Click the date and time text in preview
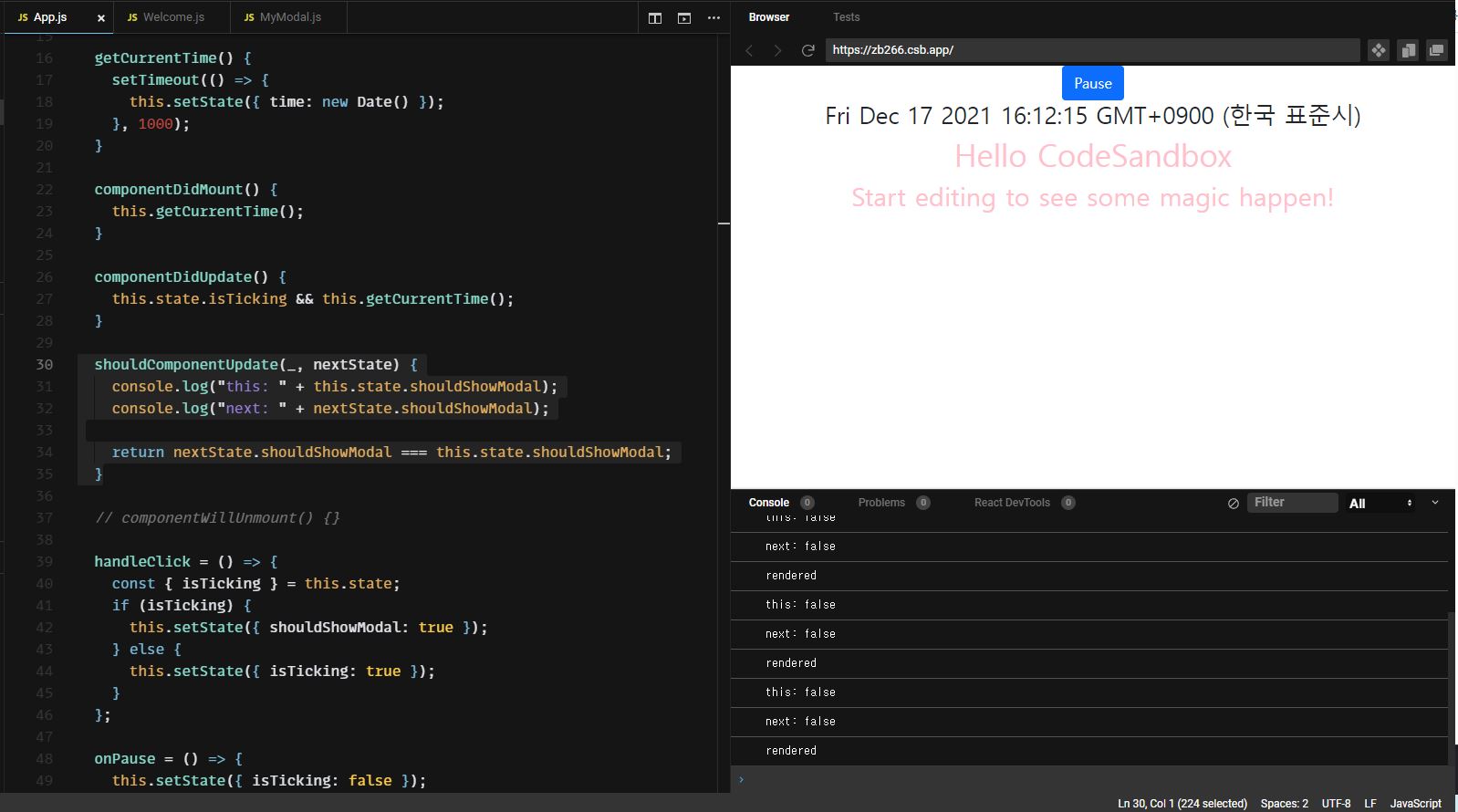The height and width of the screenshot is (812, 1458). pos(1093,116)
